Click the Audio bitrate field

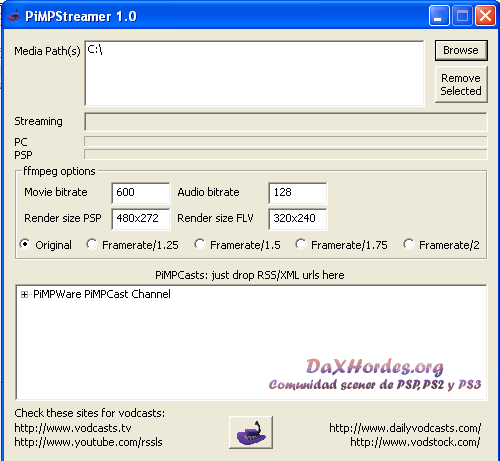[x=298, y=192]
